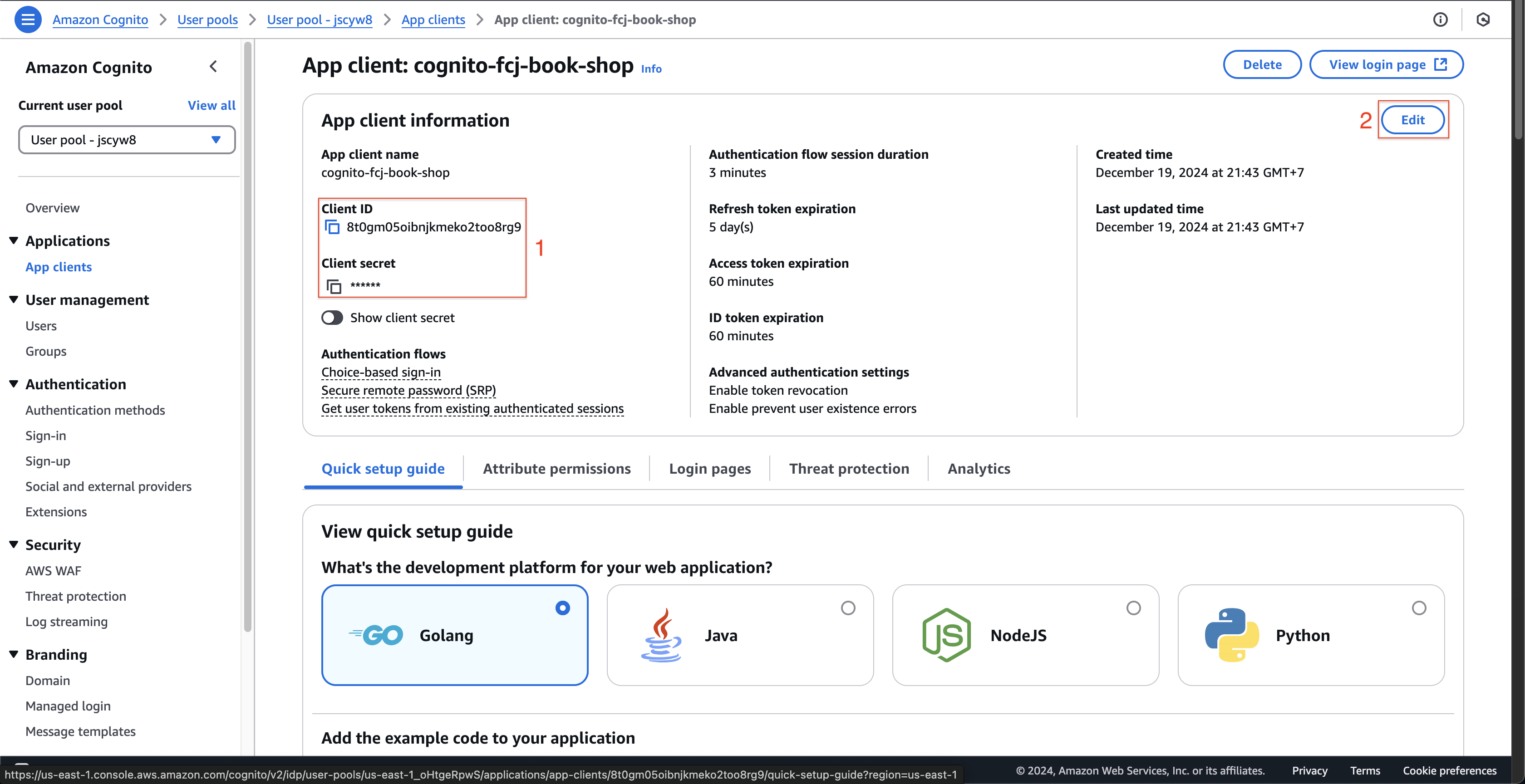Copy the Client secret icon
1525x784 pixels.
tap(334, 286)
